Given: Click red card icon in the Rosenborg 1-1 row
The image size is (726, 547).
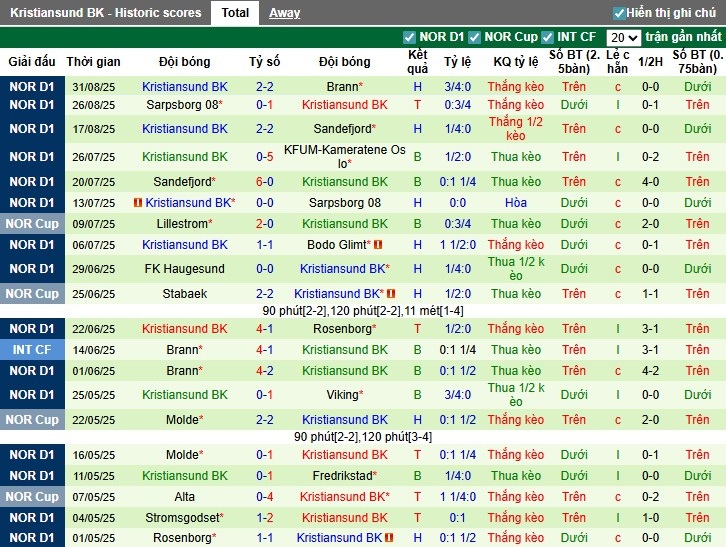Looking at the screenshot, I should [391, 538].
